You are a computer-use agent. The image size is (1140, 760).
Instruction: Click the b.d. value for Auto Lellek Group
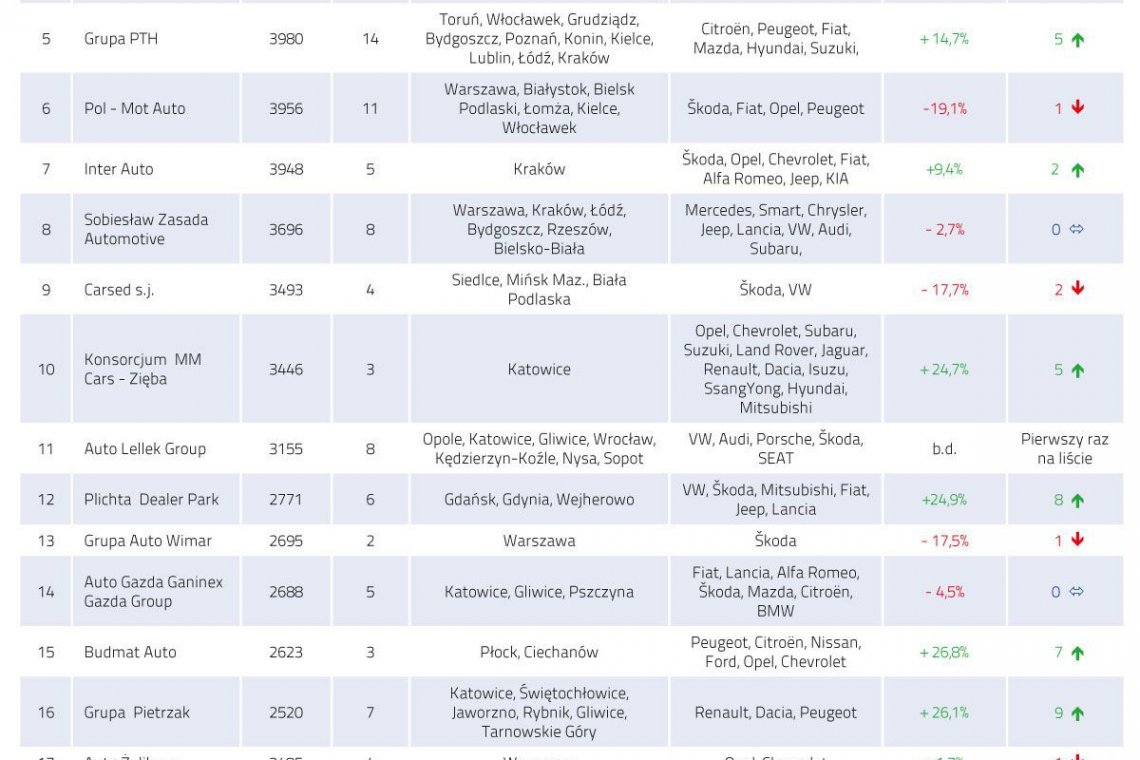tap(944, 449)
